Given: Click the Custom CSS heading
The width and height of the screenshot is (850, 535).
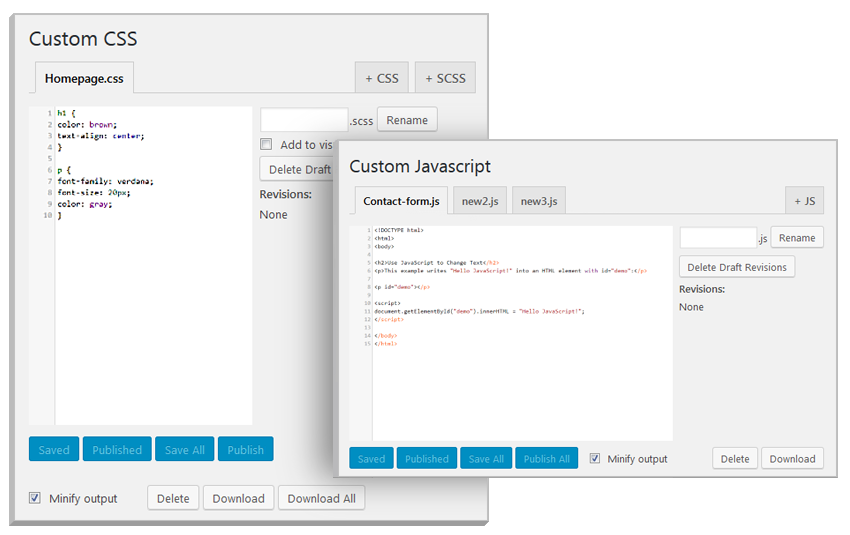Looking at the screenshot, I should point(83,38).
